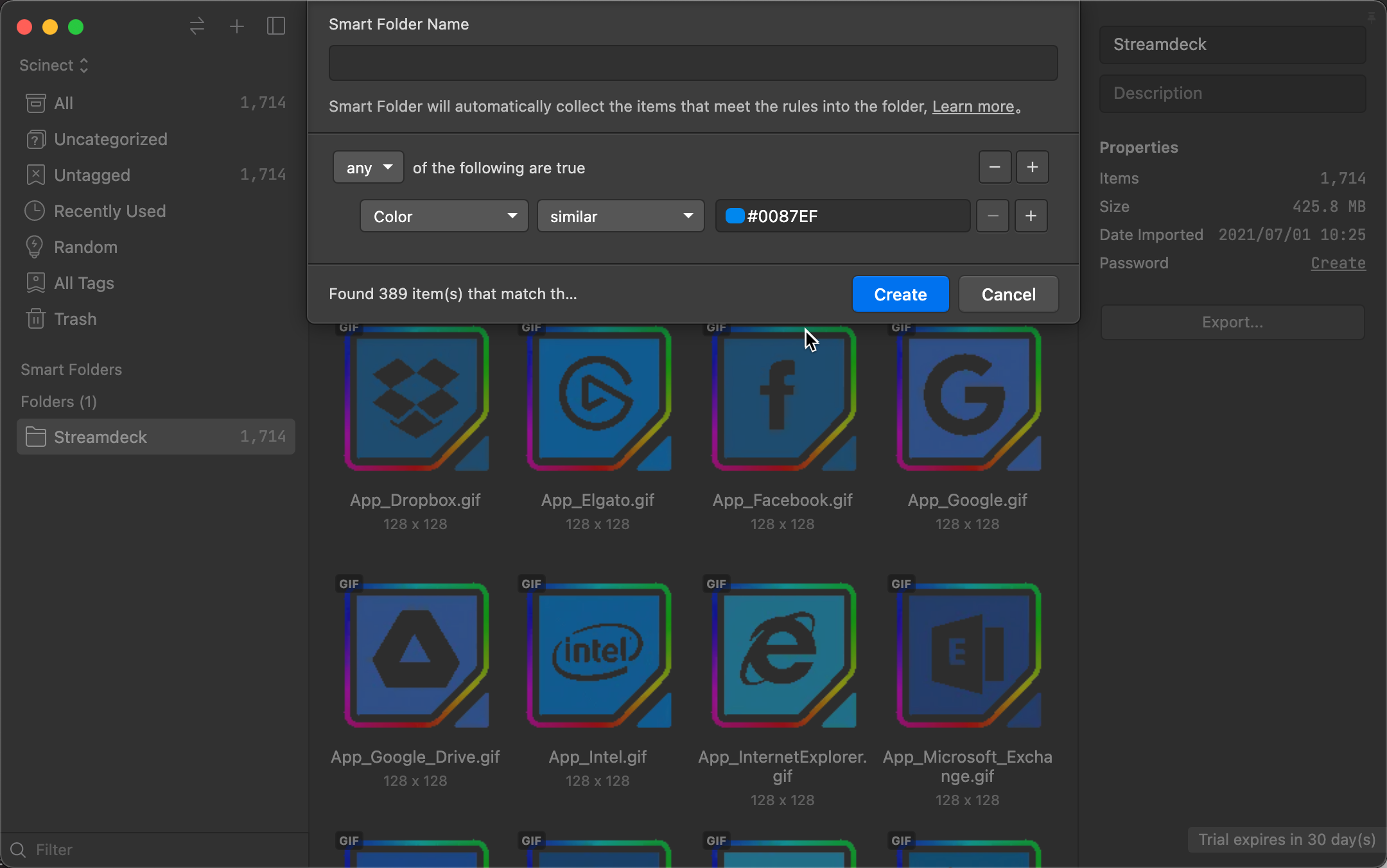Select All in the sidebar
This screenshot has width=1387, height=868.
(156, 103)
